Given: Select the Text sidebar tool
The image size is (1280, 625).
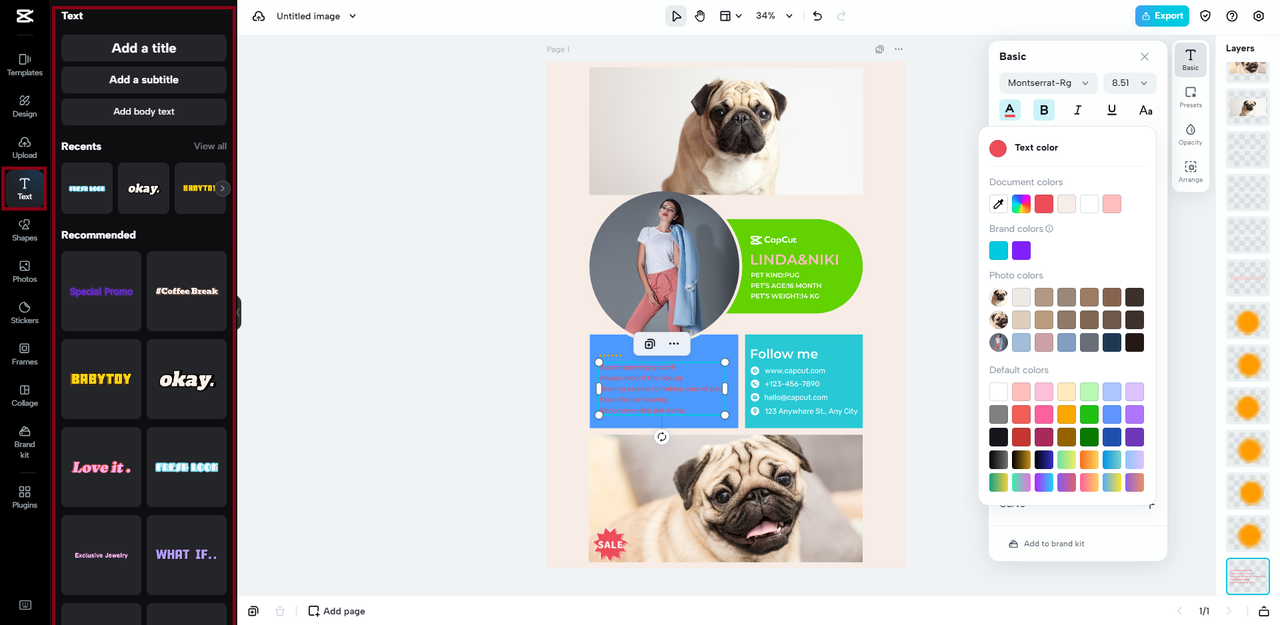Looking at the screenshot, I should pos(24,188).
